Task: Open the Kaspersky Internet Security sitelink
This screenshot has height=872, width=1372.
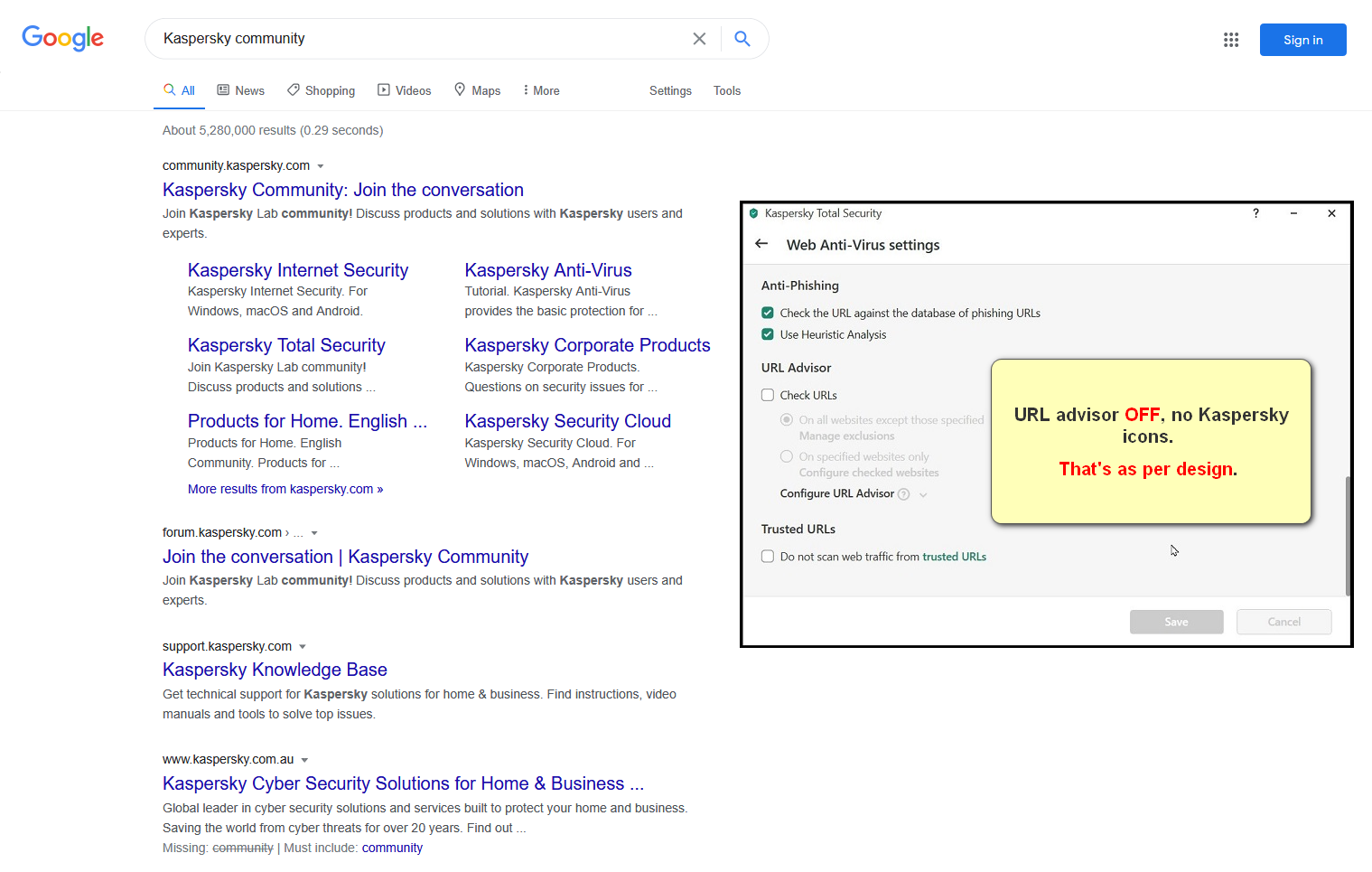Action: [298, 270]
